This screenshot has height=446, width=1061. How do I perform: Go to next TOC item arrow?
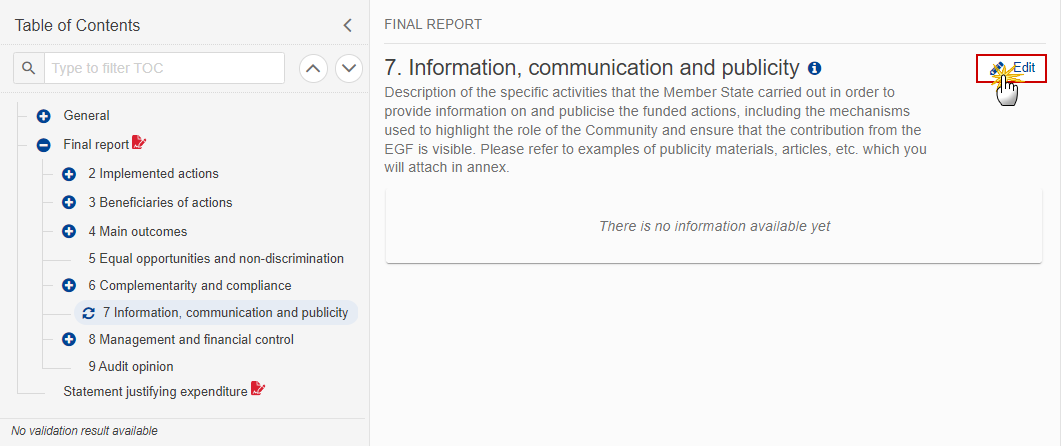coord(349,68)
